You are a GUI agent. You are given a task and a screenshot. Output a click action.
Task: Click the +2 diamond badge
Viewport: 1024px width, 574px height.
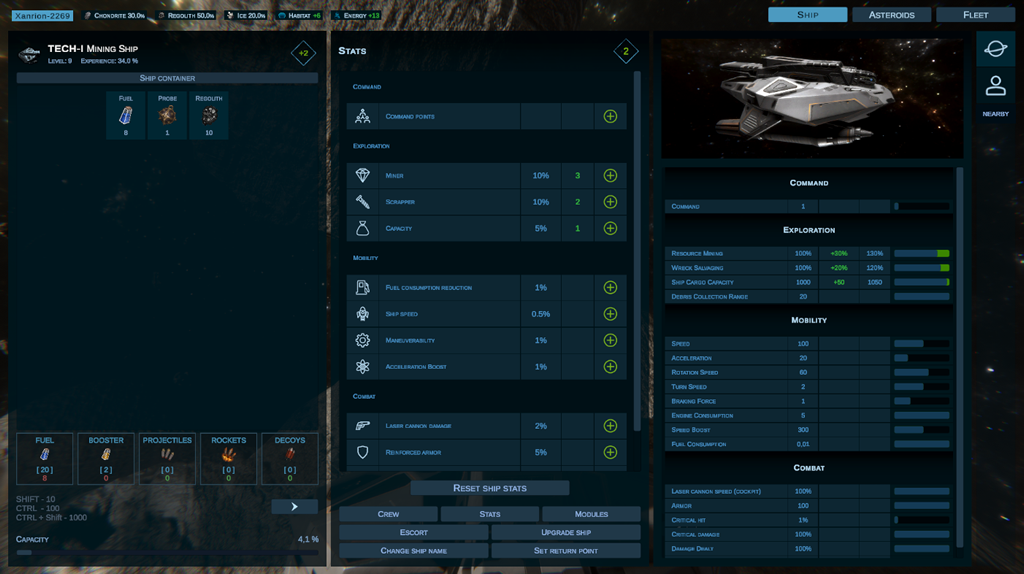click(x=304, y=53)
